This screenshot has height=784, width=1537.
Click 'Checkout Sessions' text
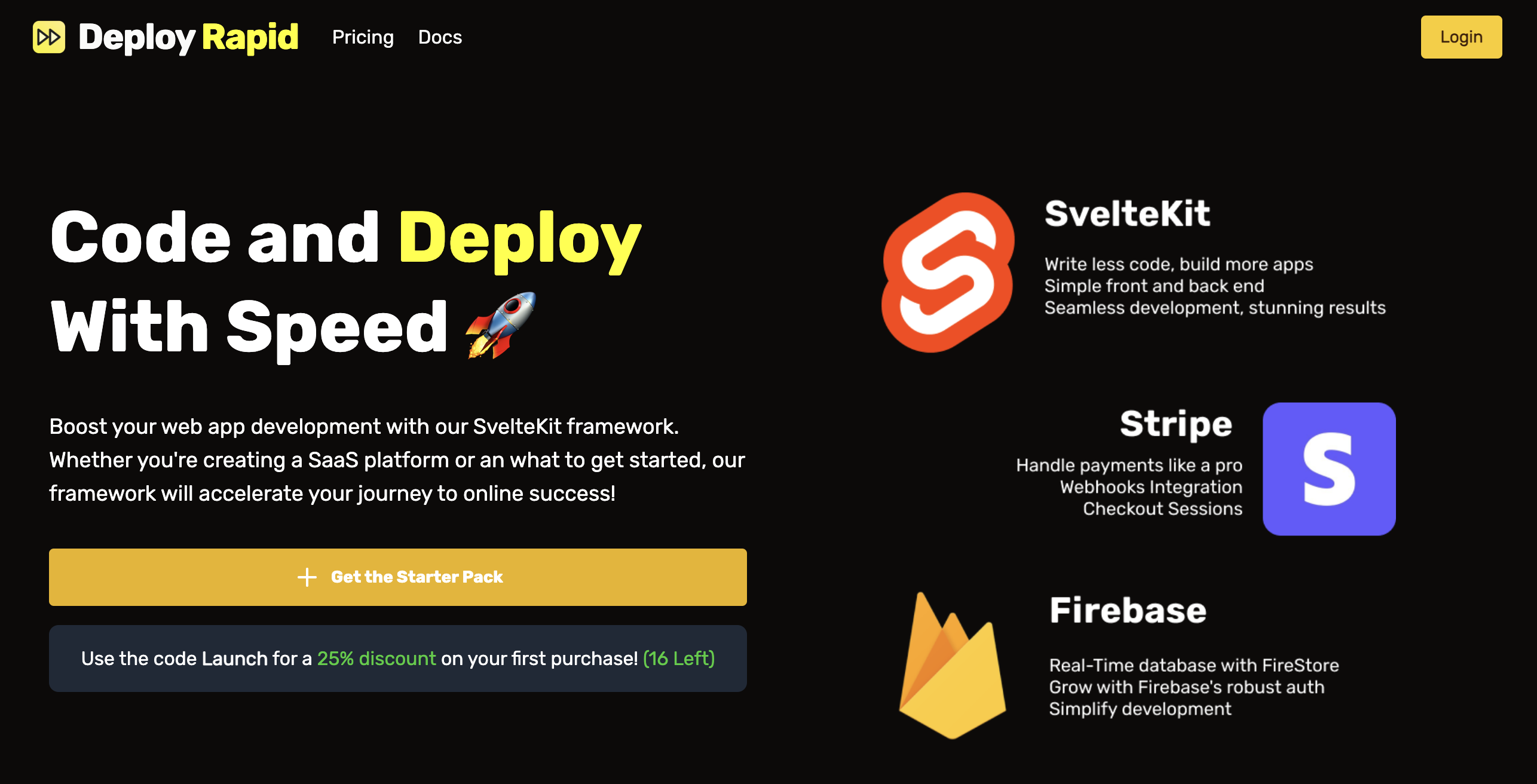click(x=1163, y=509)
